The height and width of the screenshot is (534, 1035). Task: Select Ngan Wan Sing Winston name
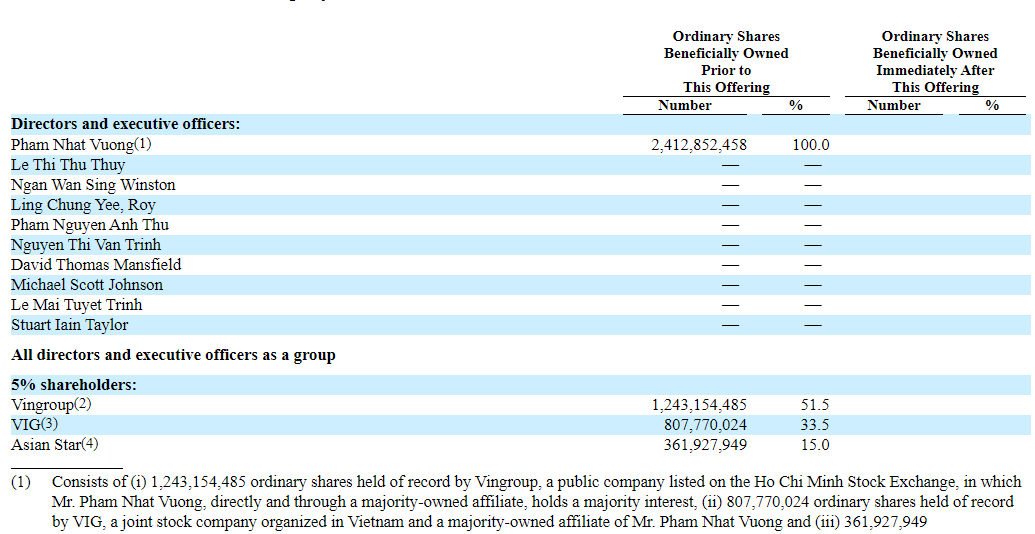(93, 185)
